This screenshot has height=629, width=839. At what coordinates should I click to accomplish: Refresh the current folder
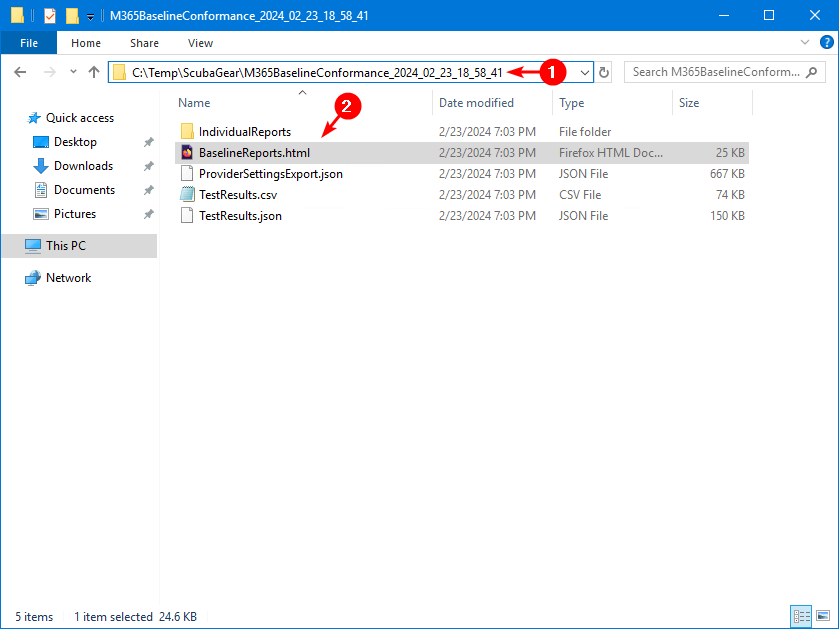(604, 72)
